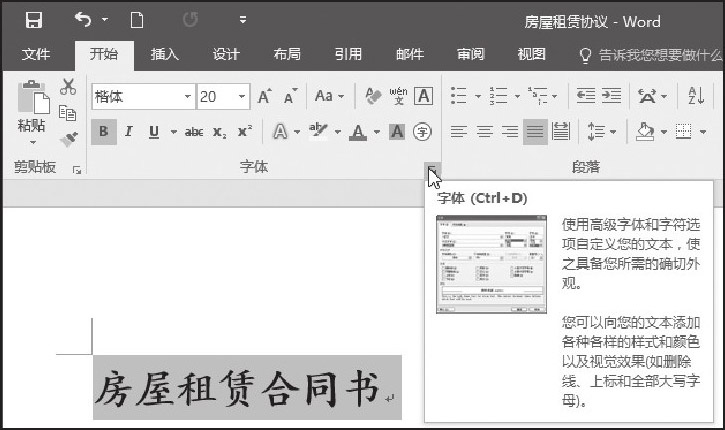The image size is (725, 430).
Task: Select the 引用 tab
Action: pos(348,54)
